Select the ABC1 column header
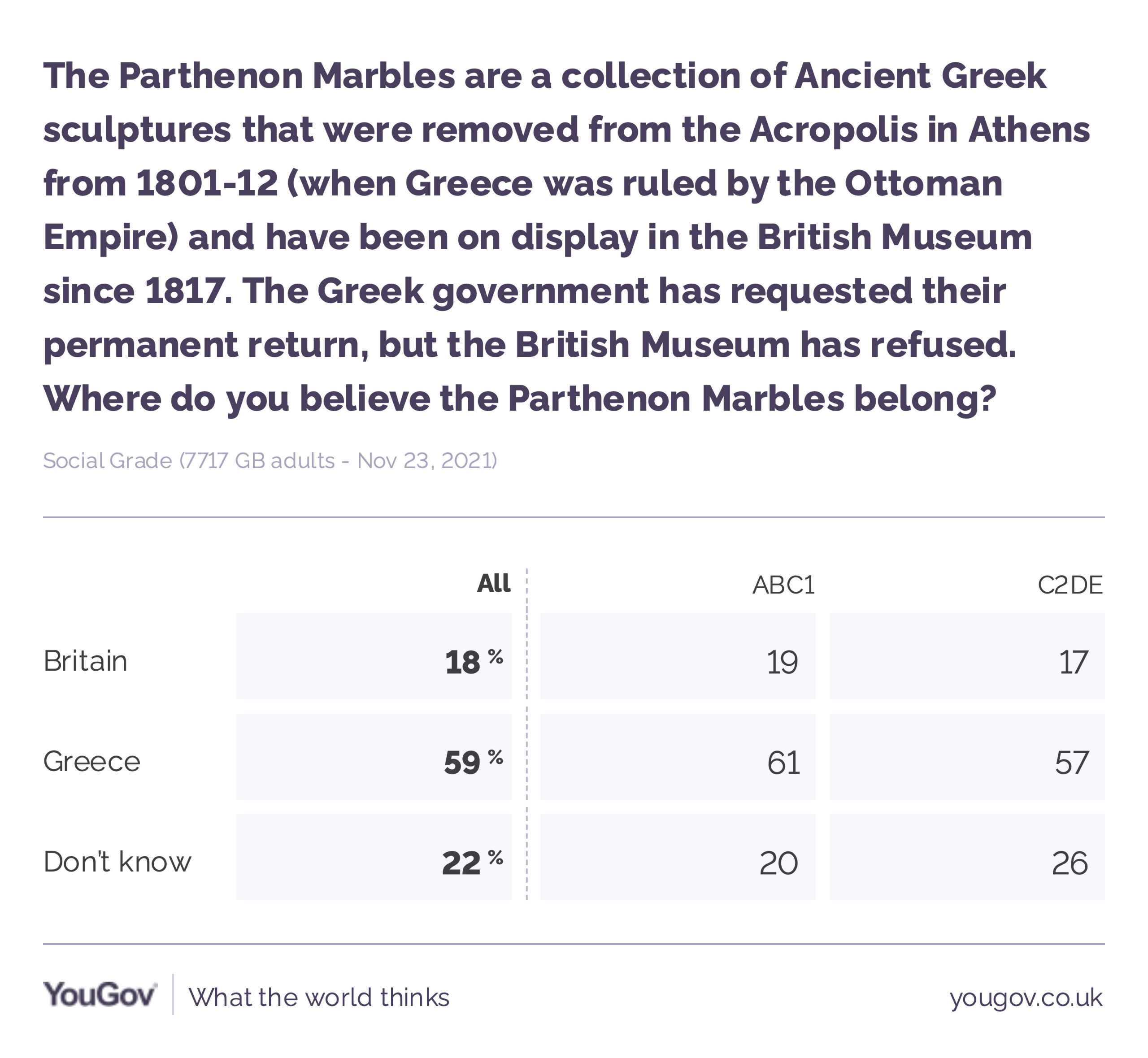 point(783,585)
